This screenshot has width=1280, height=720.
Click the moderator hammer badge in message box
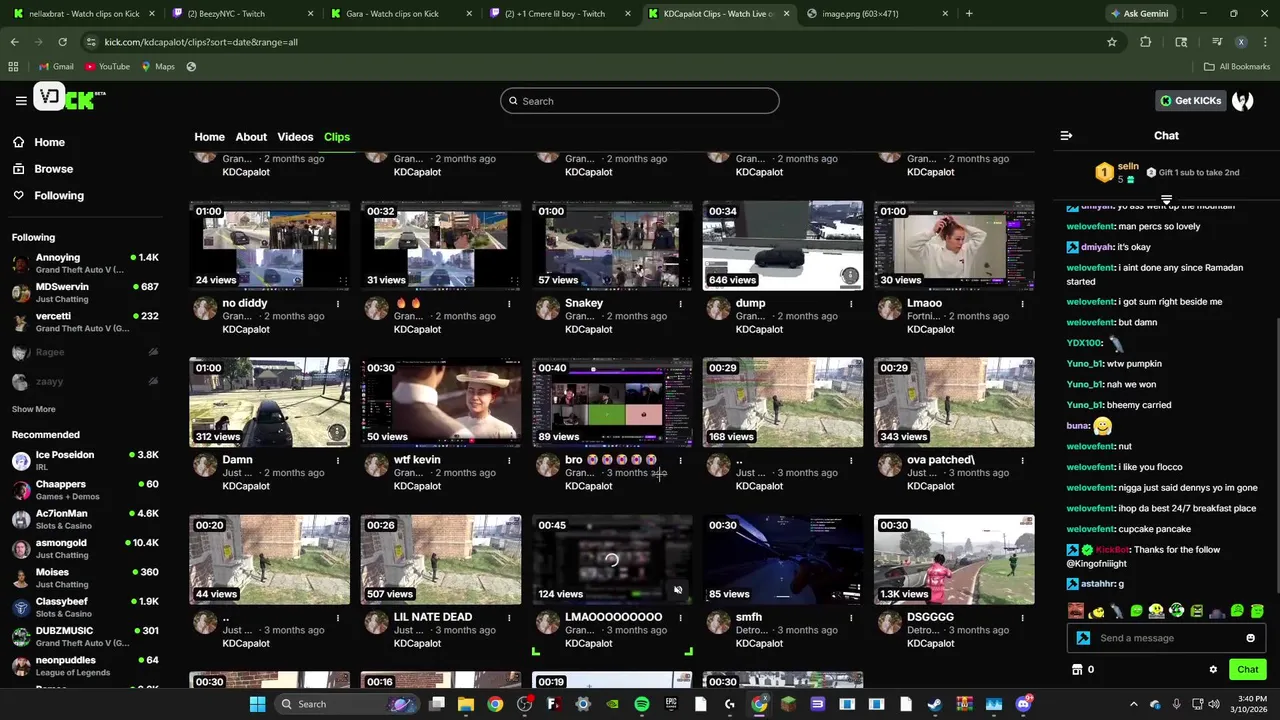(1083, 638)
